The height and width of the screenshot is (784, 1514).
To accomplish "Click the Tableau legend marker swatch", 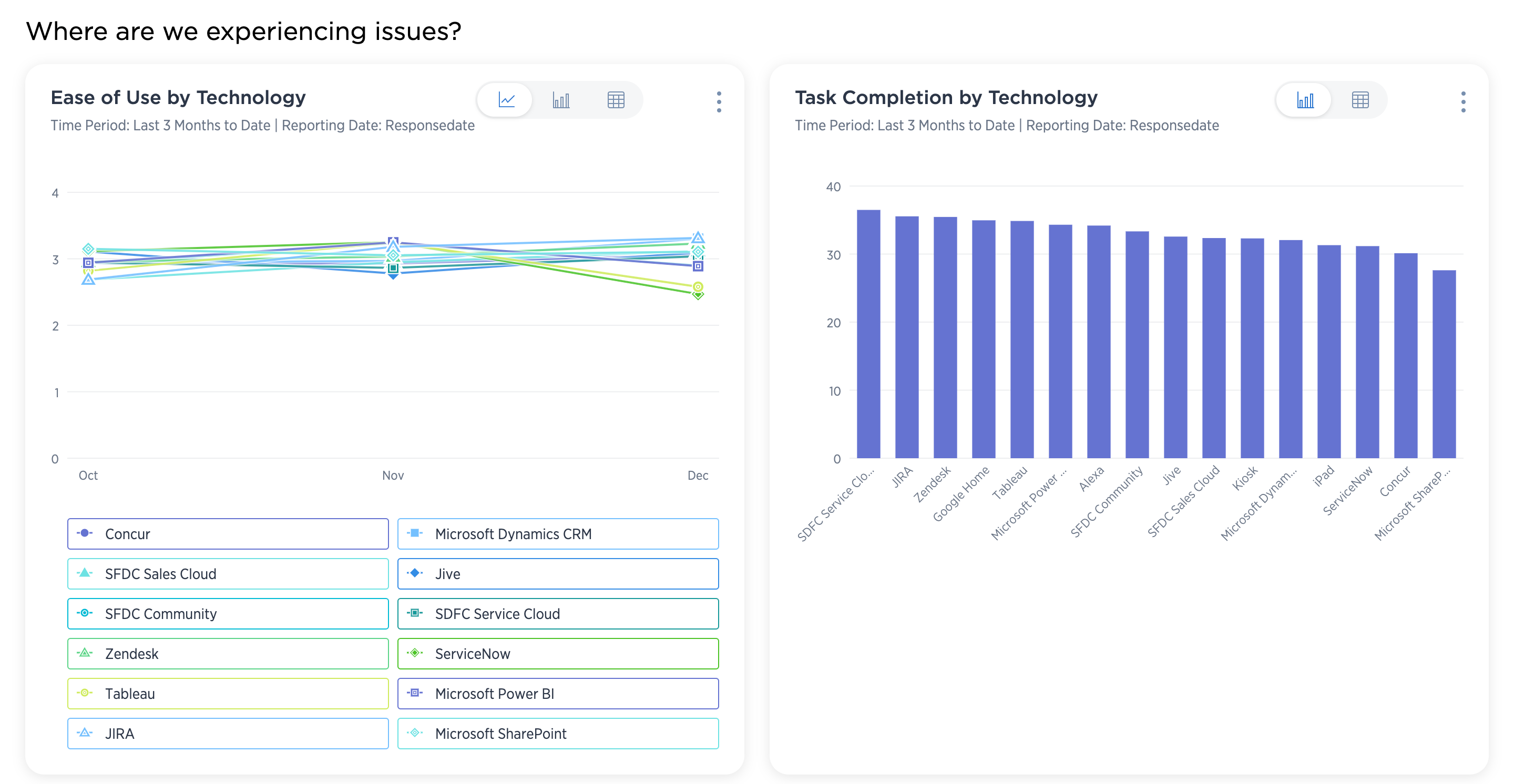I will (x=85, y=693).
